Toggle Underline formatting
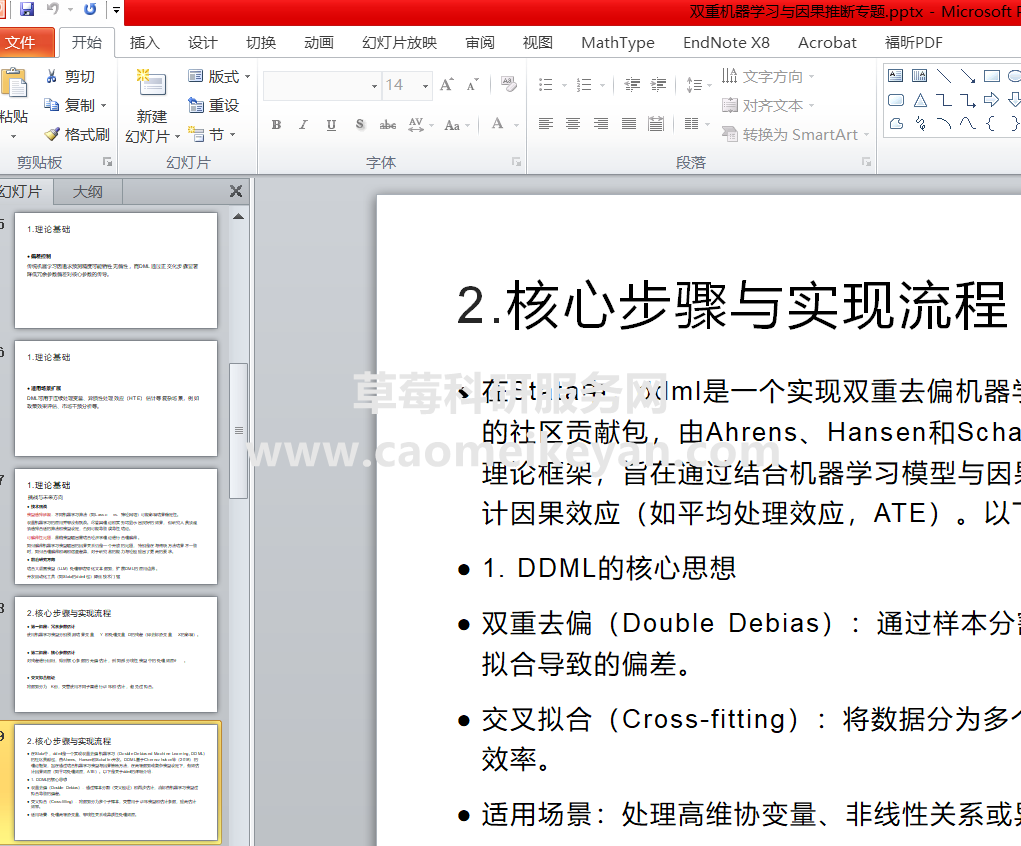The height and width of the screenshot is (846, 1021). 331,125
